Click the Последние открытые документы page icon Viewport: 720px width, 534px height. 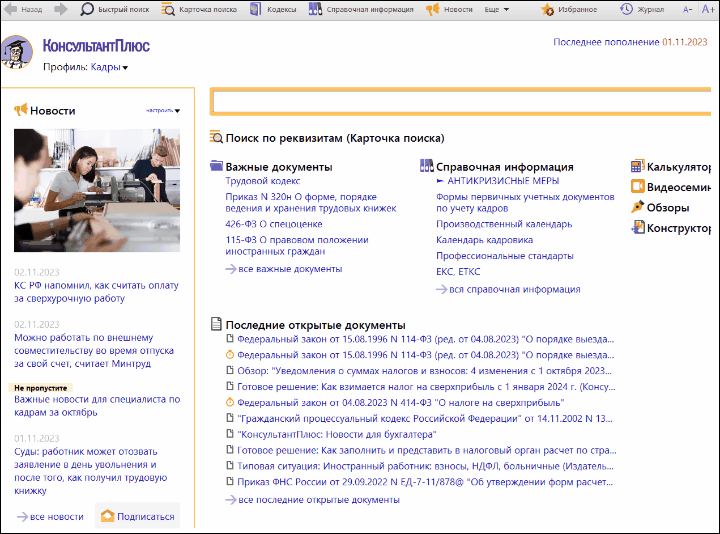pos(216,324)
